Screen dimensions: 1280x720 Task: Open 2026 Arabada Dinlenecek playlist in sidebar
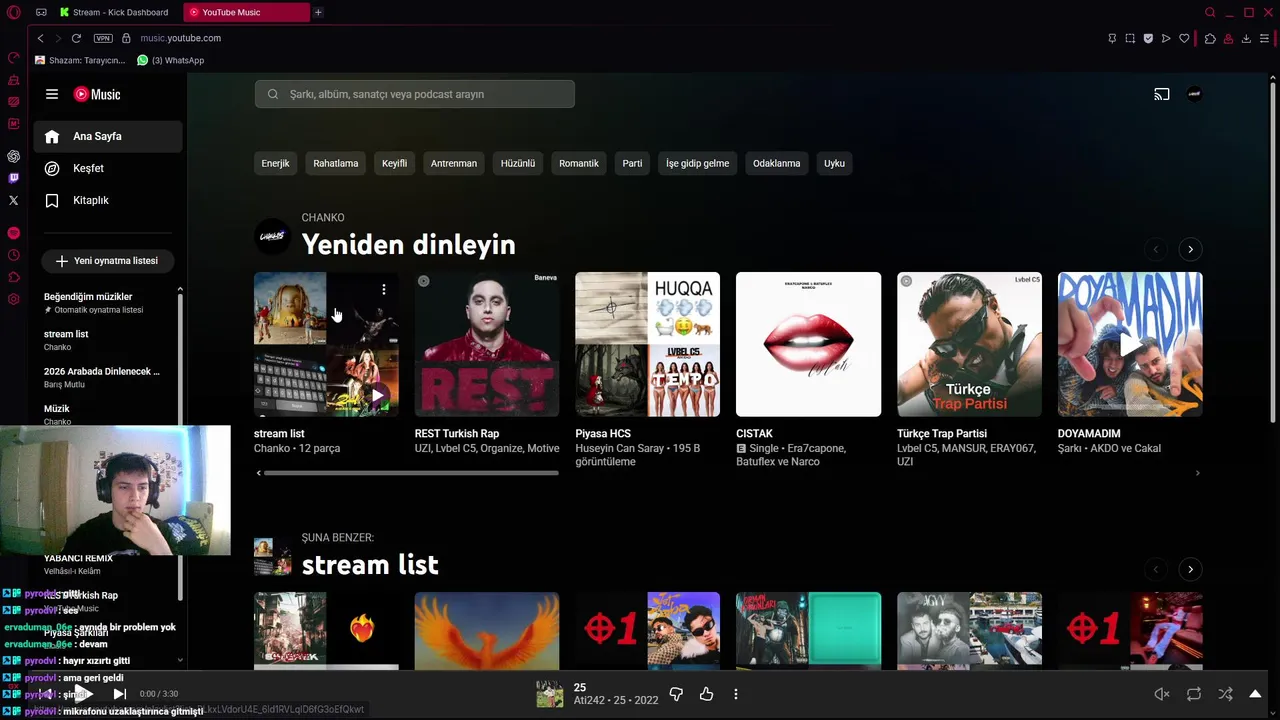pos(102,371)
